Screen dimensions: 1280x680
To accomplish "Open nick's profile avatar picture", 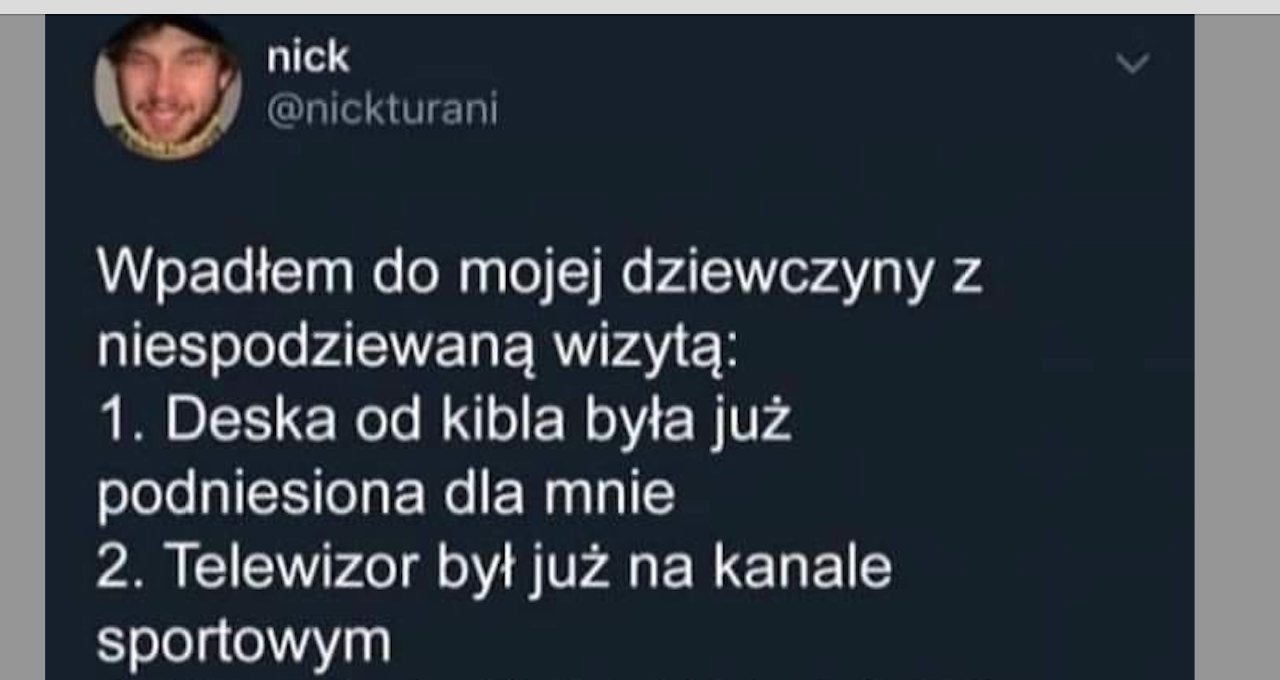I will 167,87.
